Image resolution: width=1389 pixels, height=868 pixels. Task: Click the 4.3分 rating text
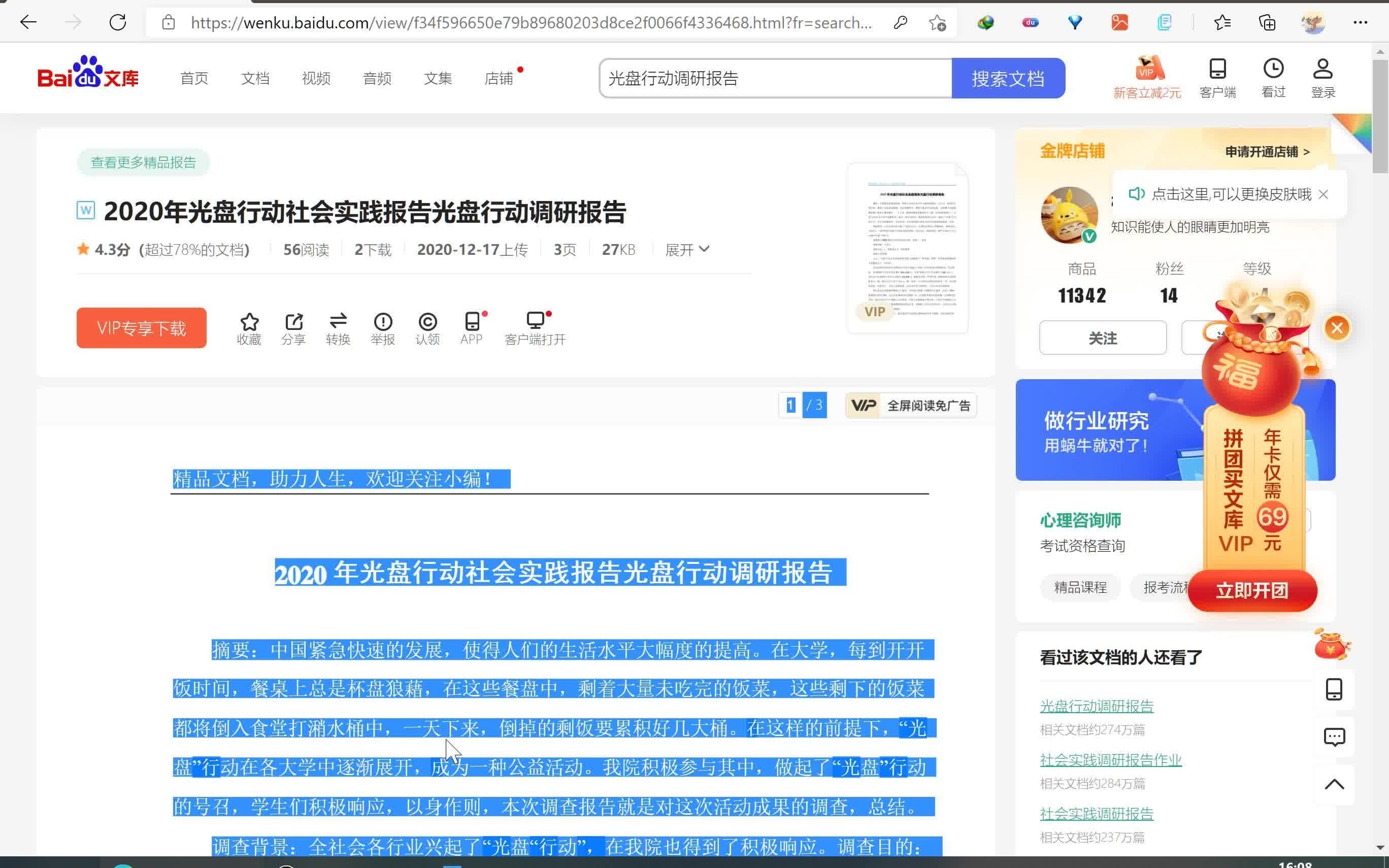click(113, 249)
